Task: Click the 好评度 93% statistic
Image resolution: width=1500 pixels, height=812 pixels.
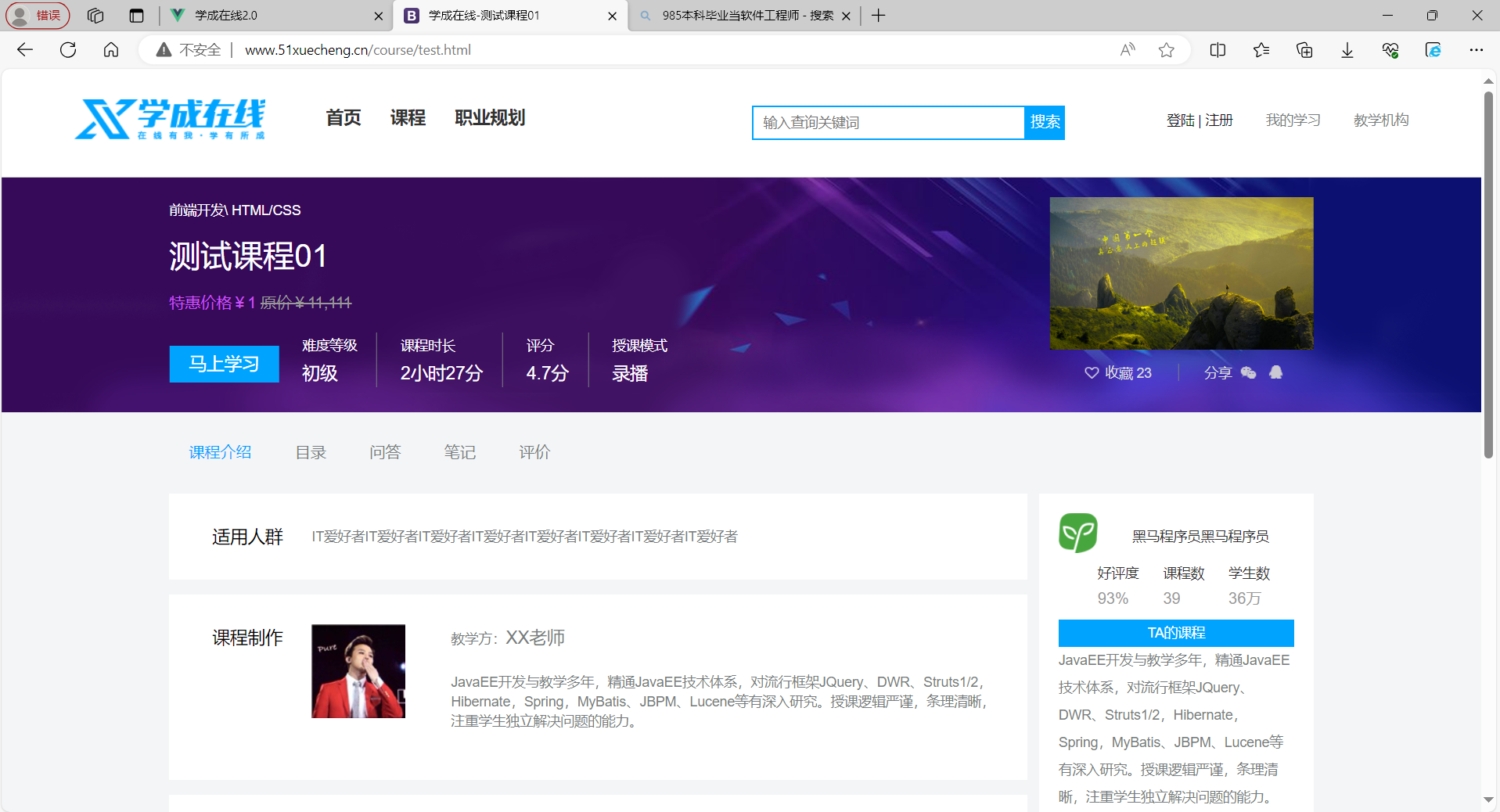Action: (1117, 586)
